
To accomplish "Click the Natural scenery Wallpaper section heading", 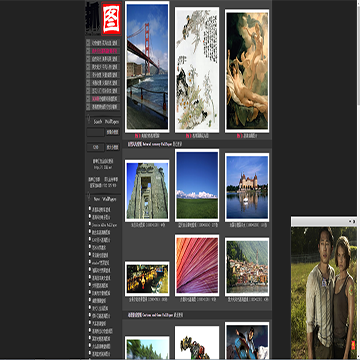I will [155, 144].
